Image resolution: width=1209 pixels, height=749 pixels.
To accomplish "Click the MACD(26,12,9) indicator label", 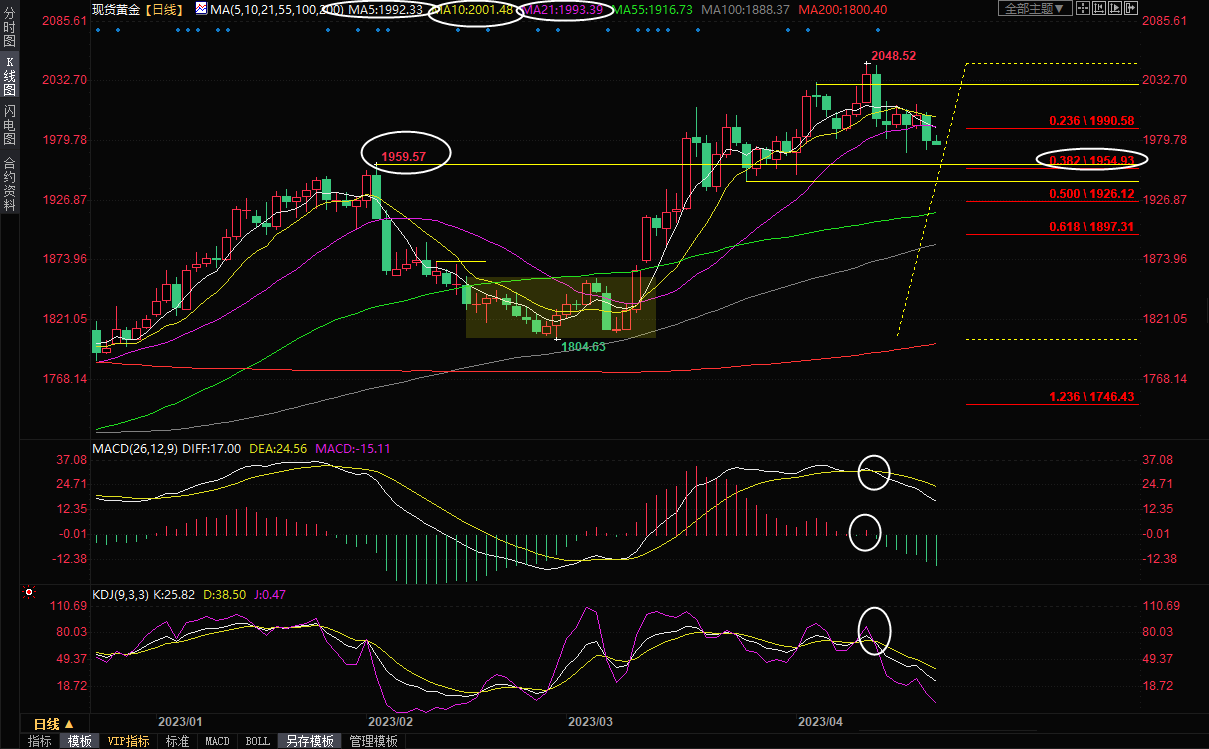I will [135, 449].
